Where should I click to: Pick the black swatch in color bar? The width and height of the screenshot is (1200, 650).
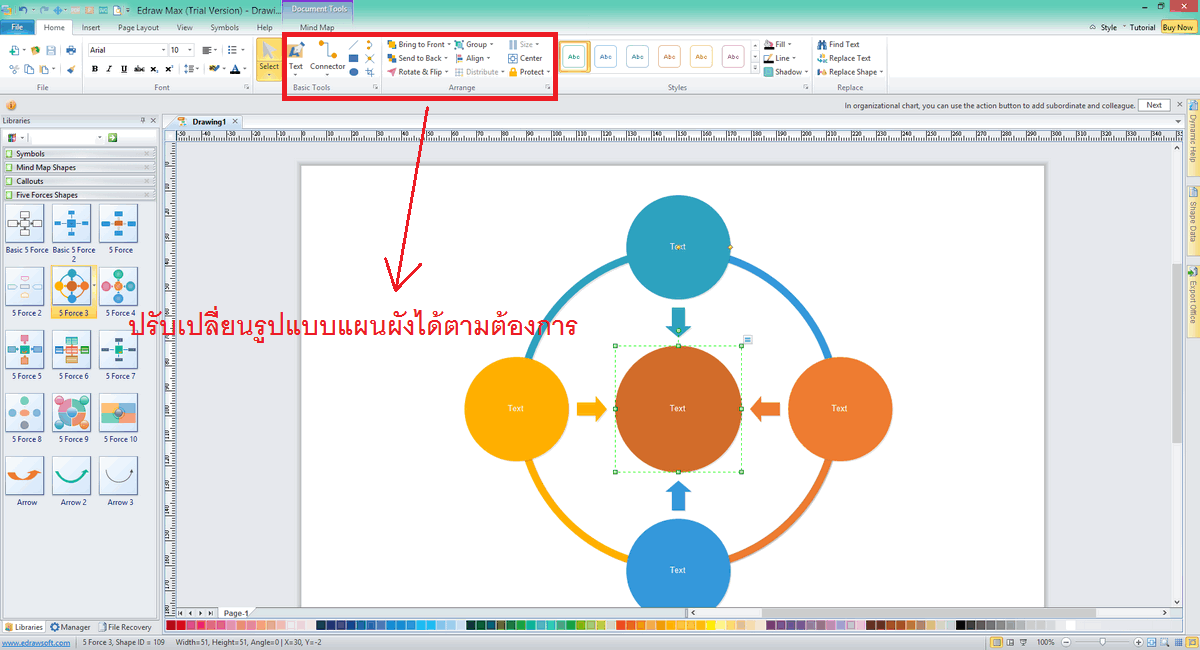(961, 625)
